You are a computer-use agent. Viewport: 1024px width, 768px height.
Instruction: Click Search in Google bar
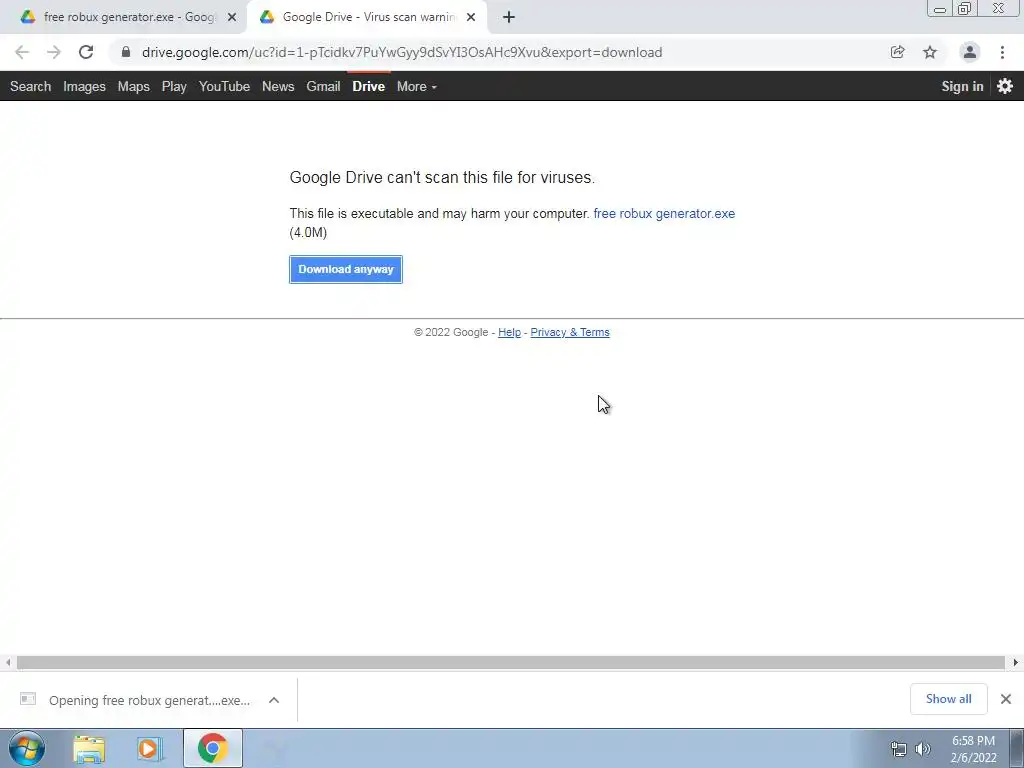(30, 86)
